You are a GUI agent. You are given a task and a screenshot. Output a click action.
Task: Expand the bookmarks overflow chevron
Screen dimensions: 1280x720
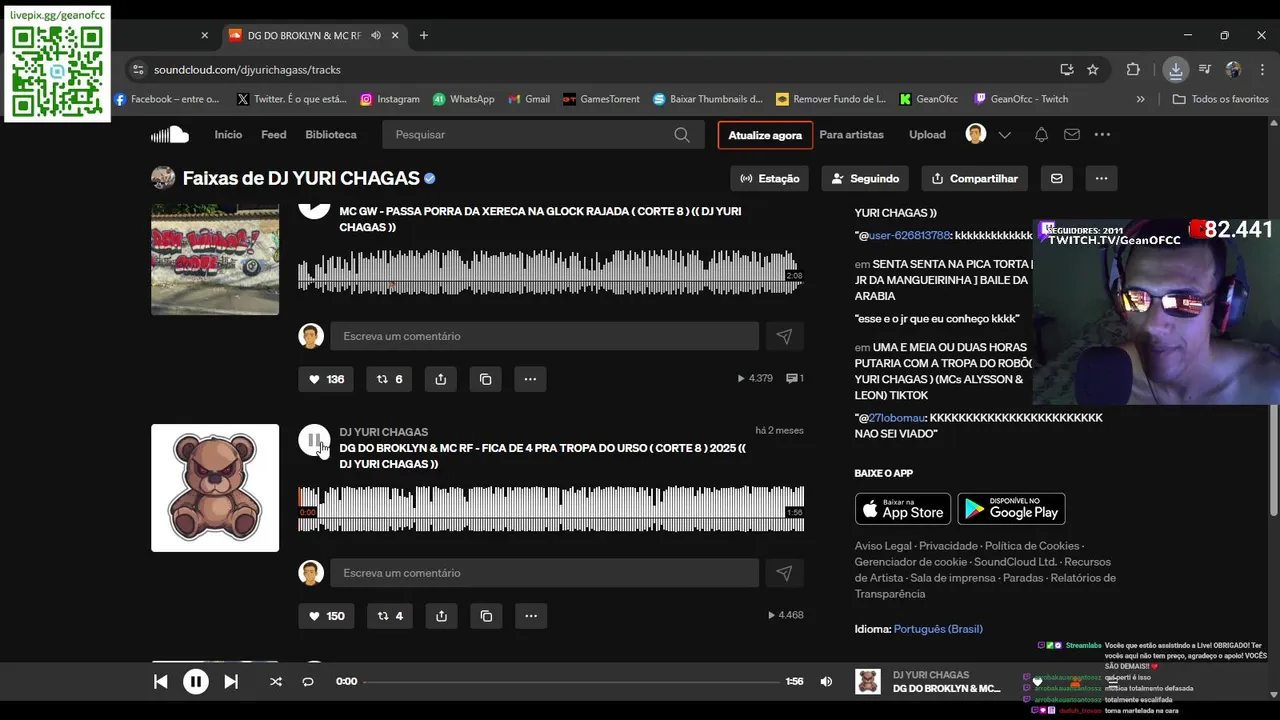point(1140,99)
